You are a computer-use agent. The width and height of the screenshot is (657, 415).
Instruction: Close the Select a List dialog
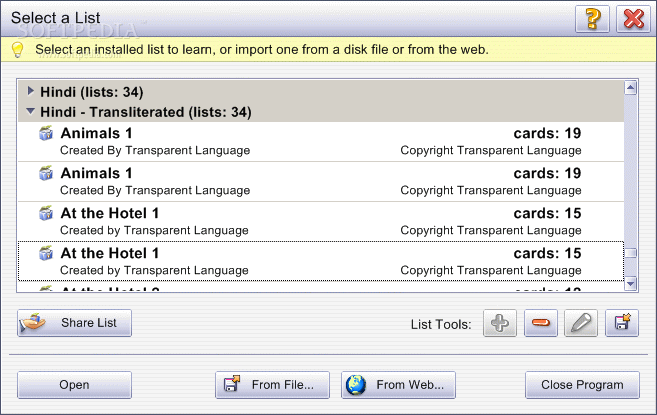633,18
